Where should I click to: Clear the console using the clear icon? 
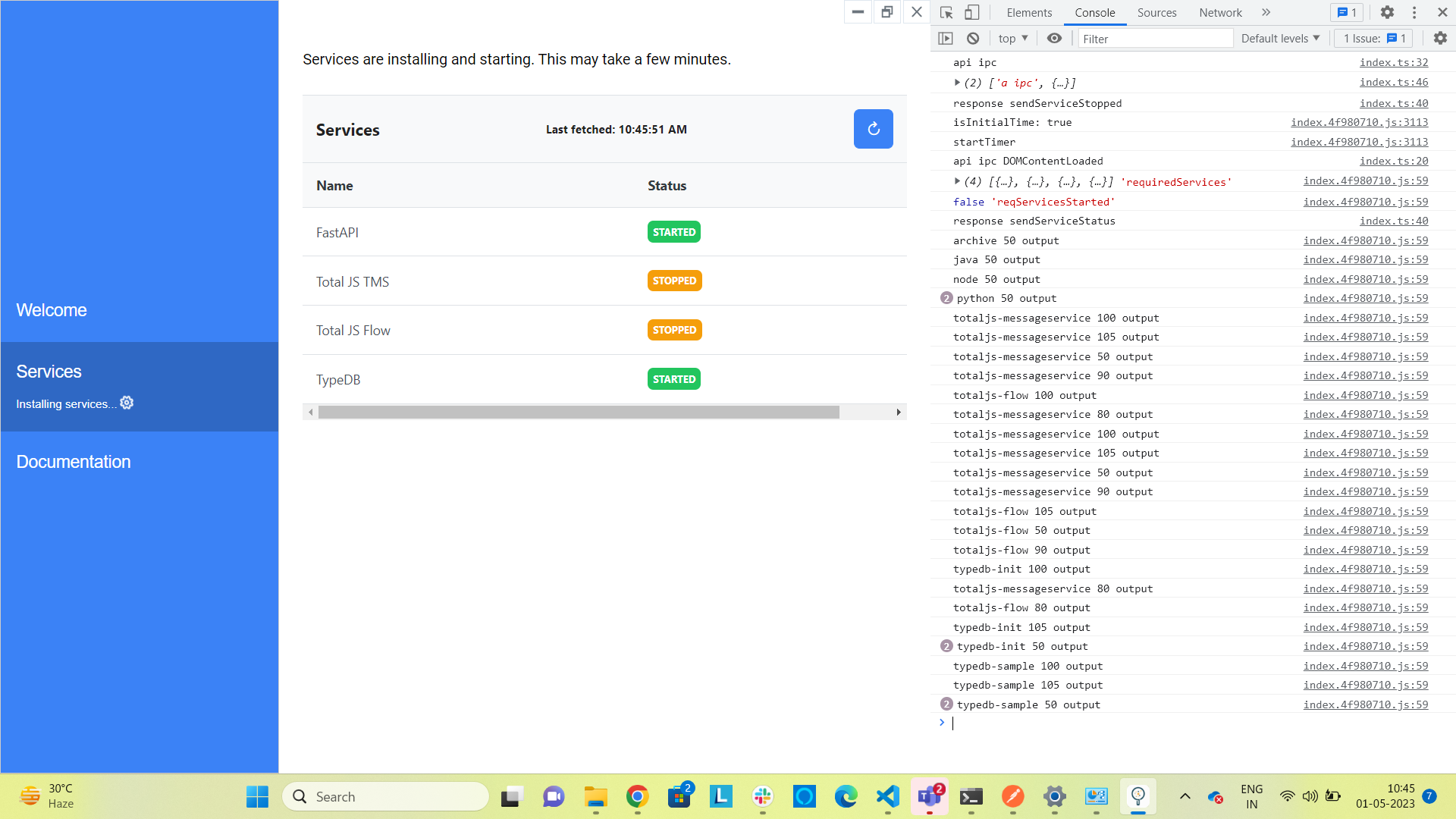[972, 38]
